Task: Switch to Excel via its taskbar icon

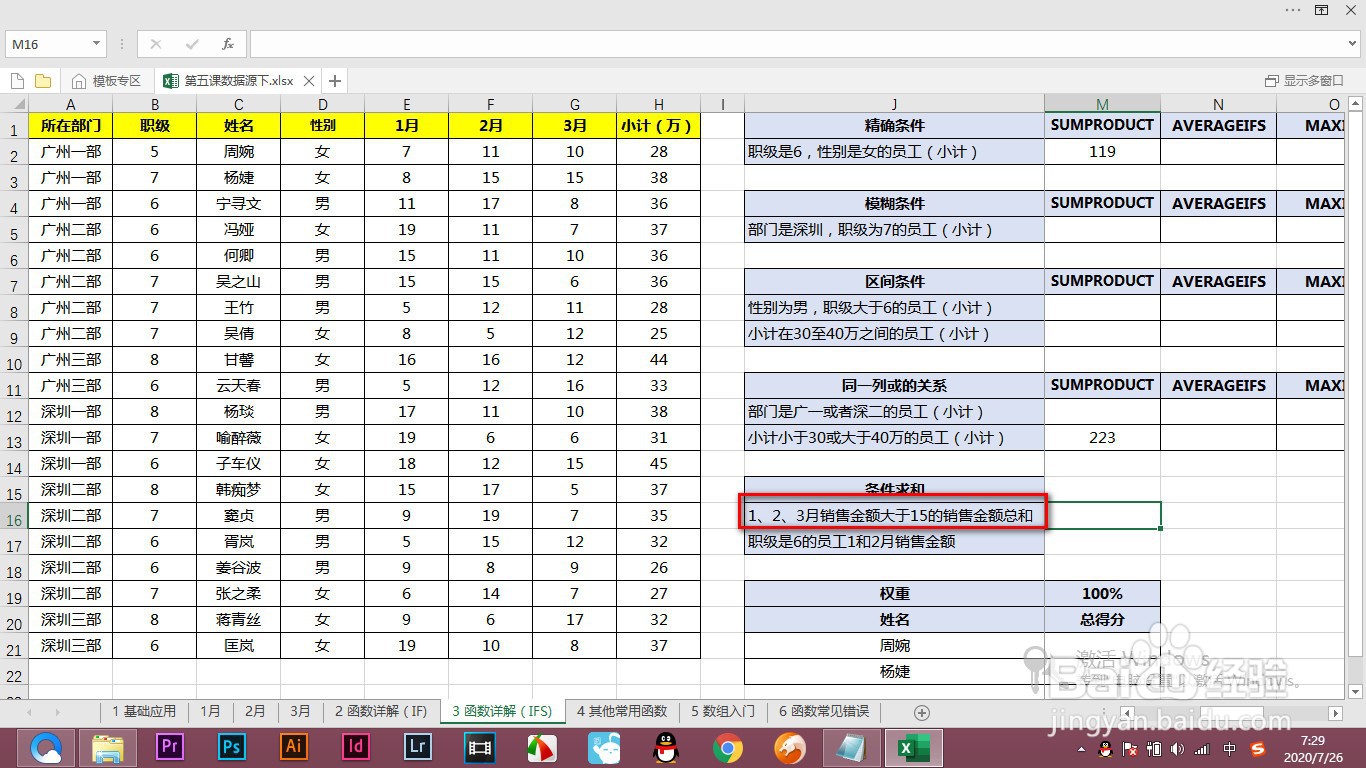Action: (x=912, y=747)
